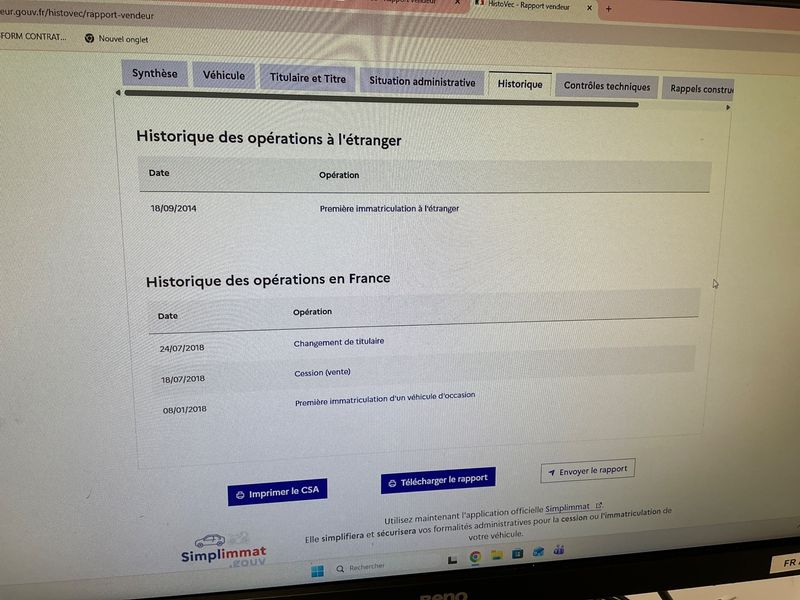Image resolution: width=800 pixels, height=600 pixels.
Task: Open the Windows Start menu
Action: point(317,570)
